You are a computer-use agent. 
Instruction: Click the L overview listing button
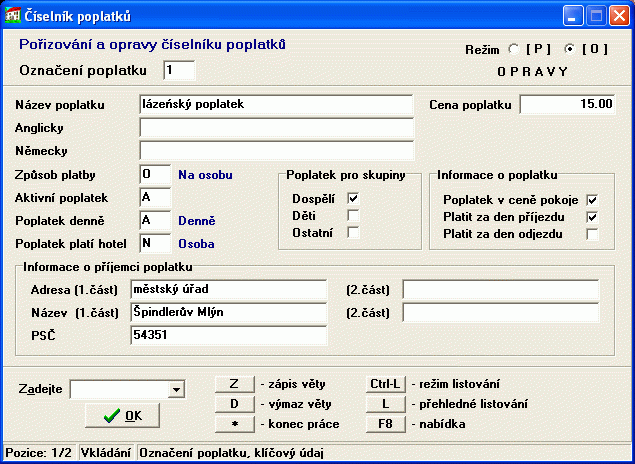385,404
